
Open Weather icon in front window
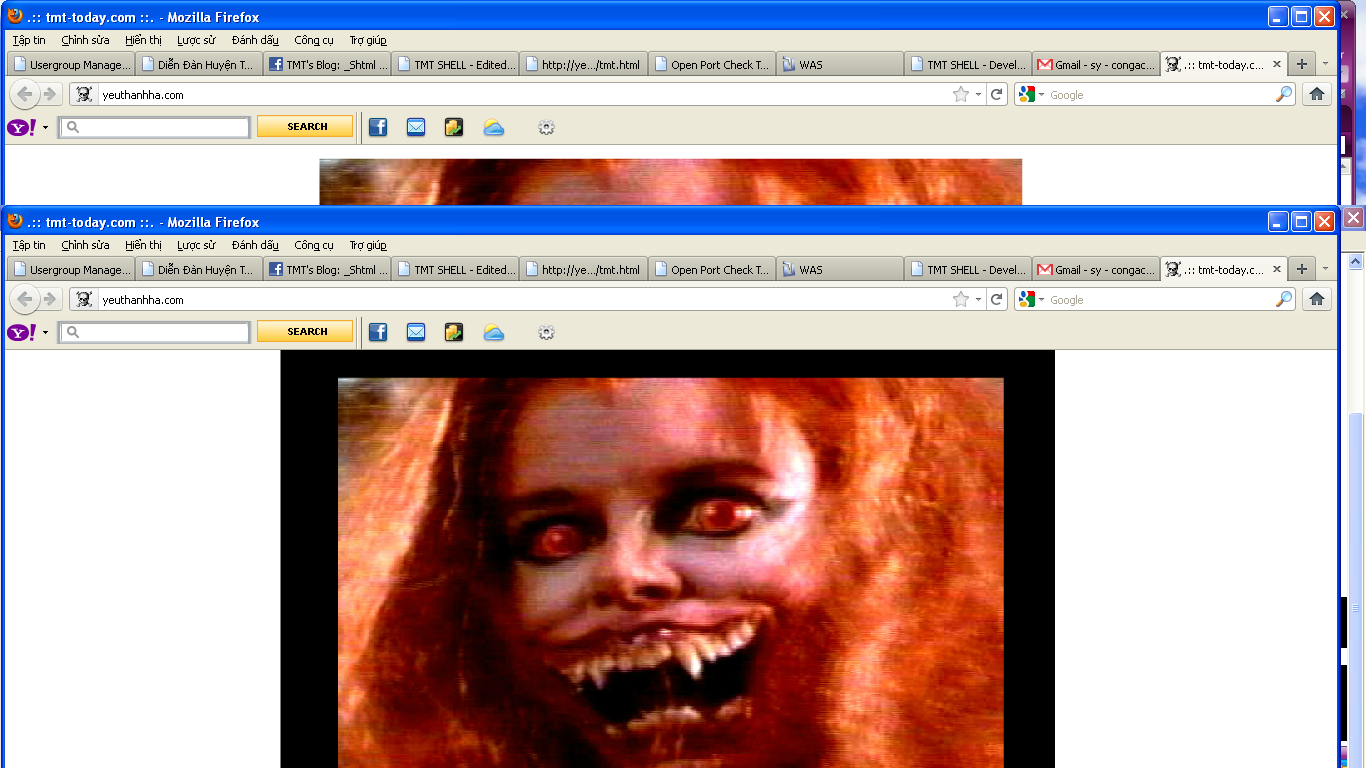pos(494,332)
